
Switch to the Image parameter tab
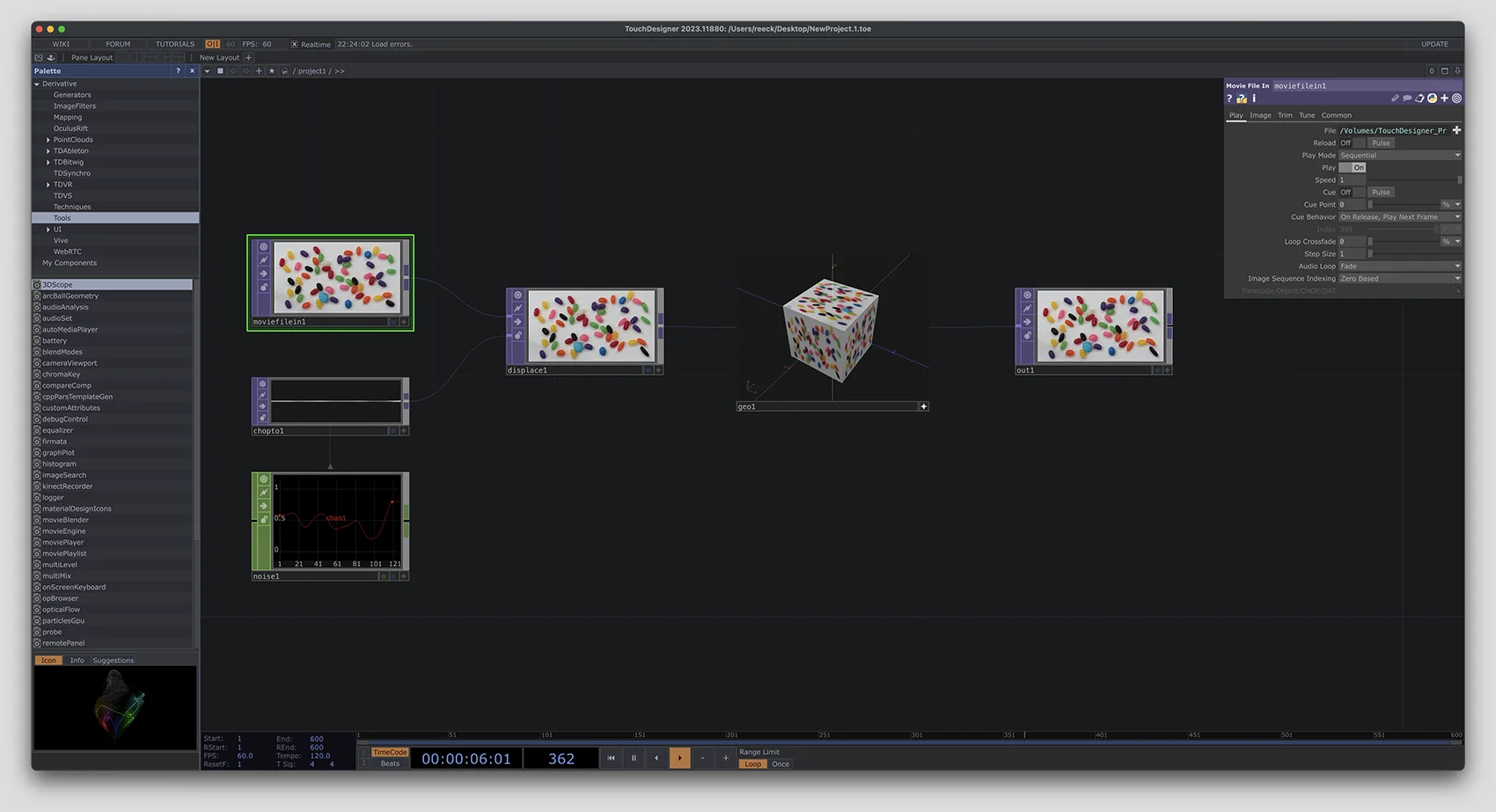pyautogui.click(x=1260, y=115)
